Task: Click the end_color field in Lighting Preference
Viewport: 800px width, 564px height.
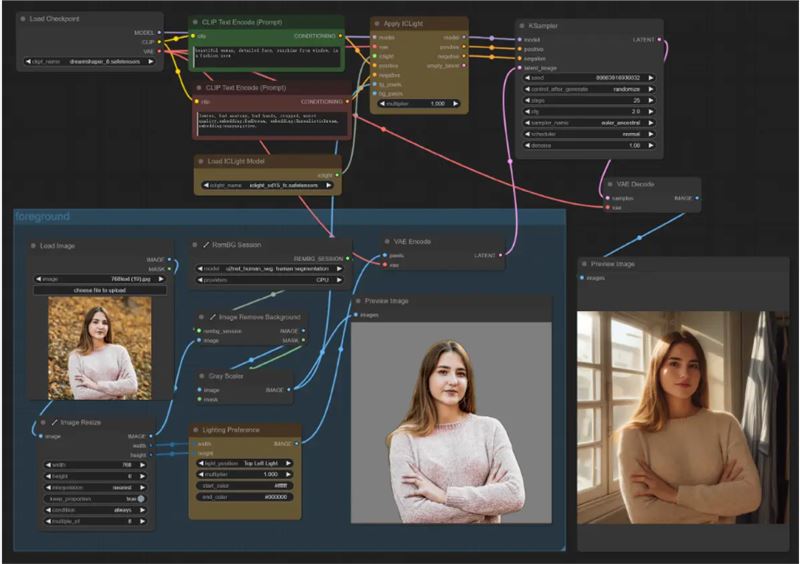Action: pyautogui.click(x=245, y=497)
